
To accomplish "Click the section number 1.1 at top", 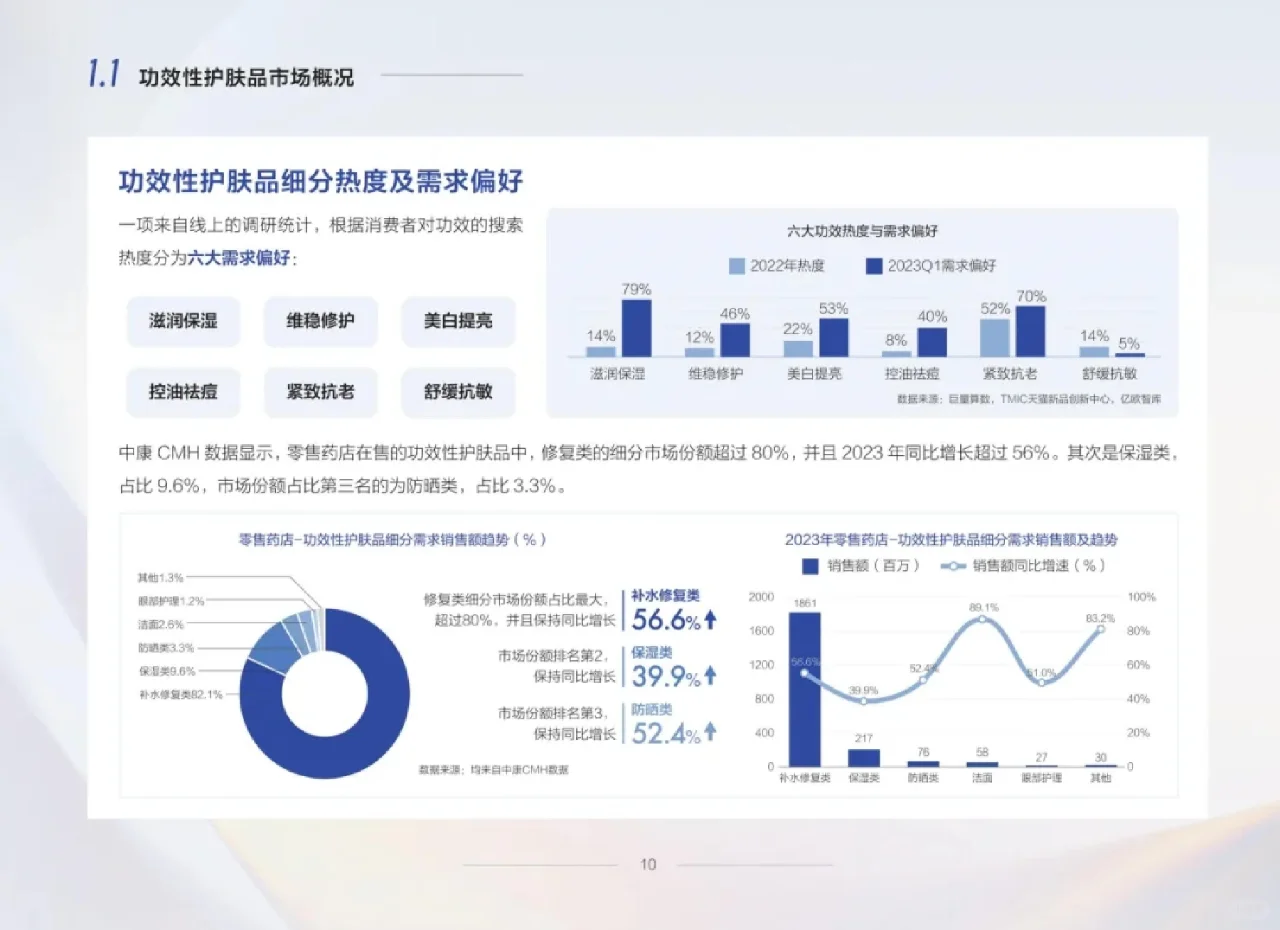I will (x=104, y=75).
